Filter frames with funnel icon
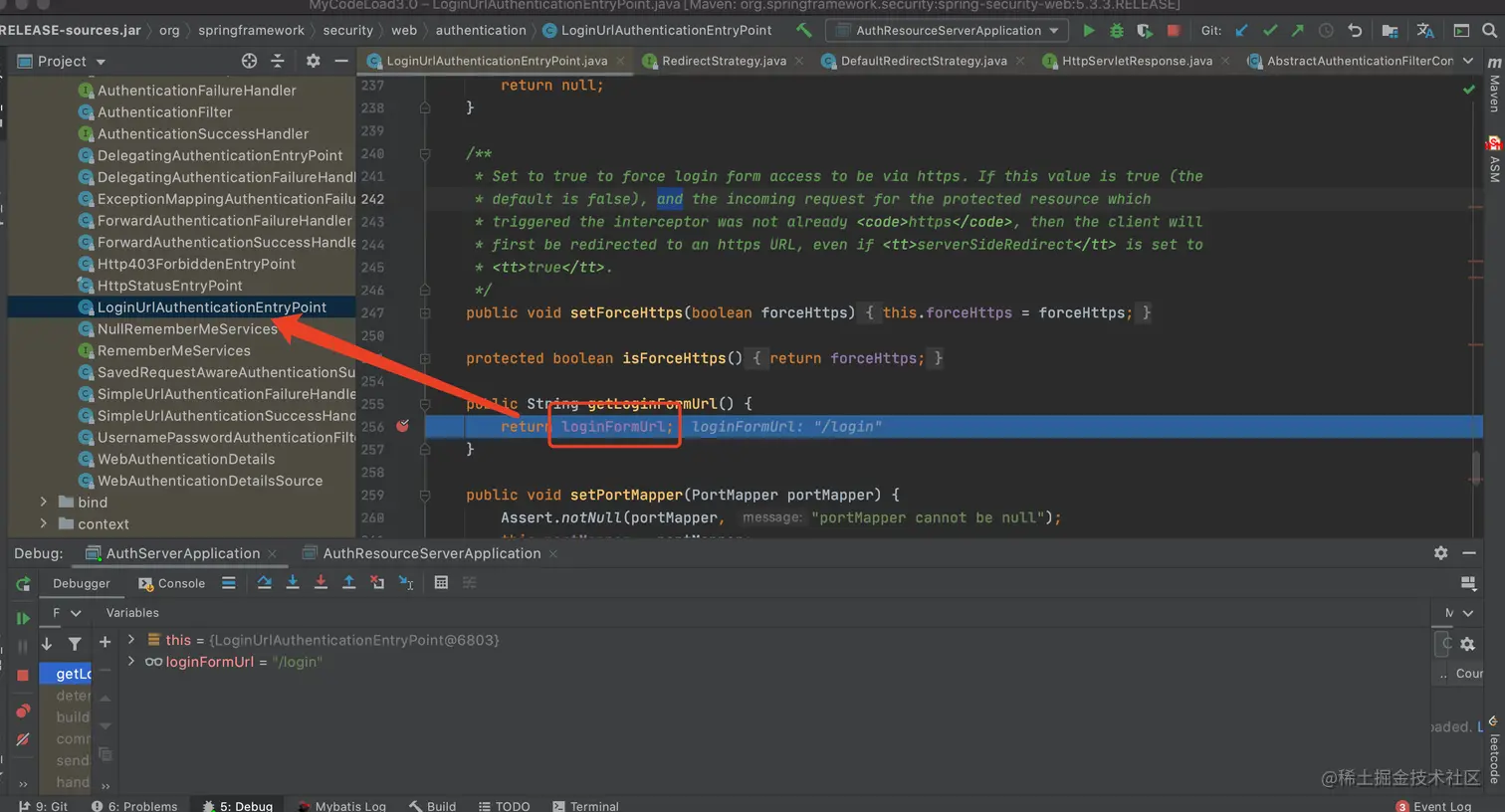The width and height of the screenshot is (1505, 812). (x=75, y=644)
